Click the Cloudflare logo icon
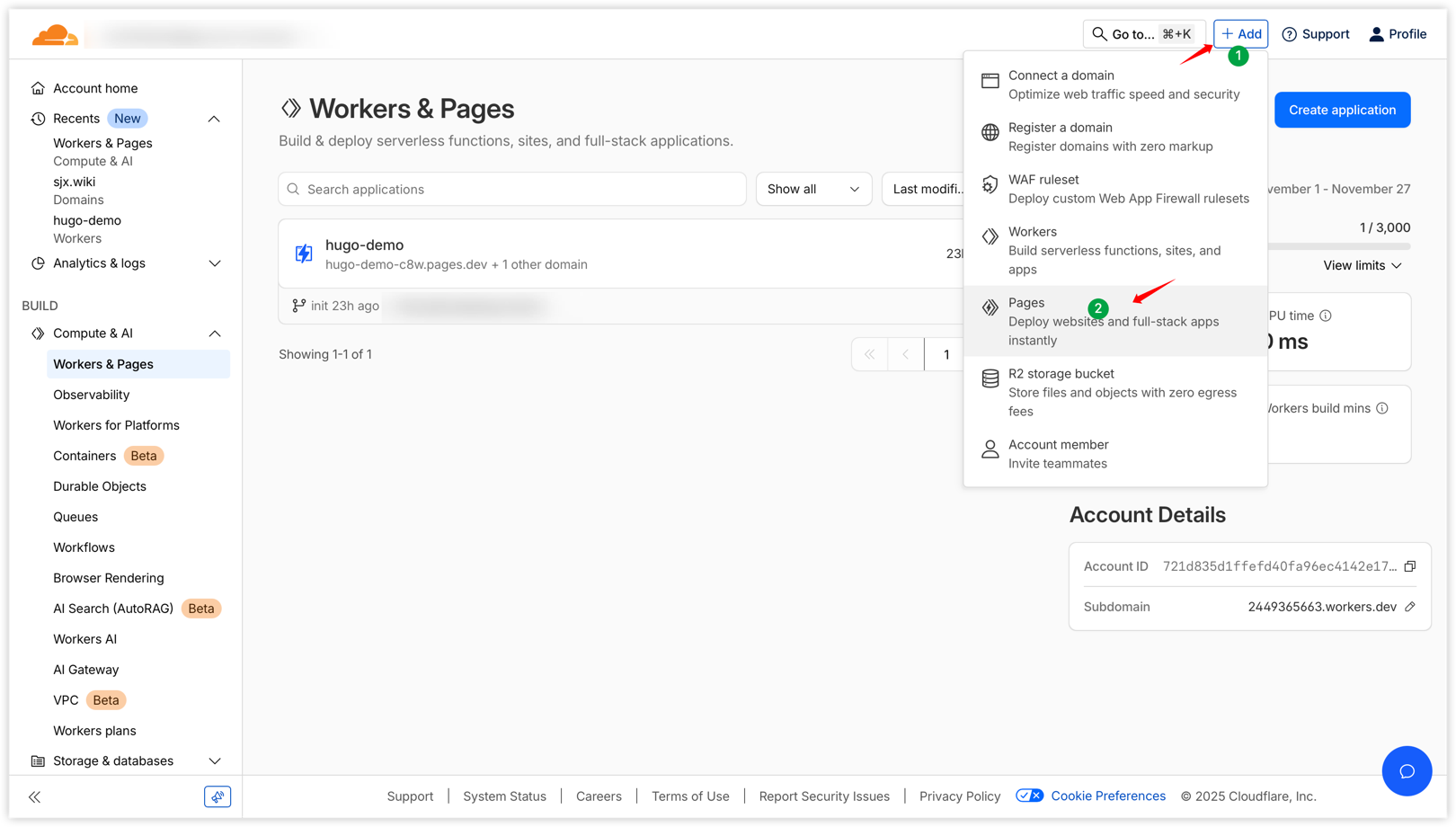Screen dimensions: 1456x827 coord(55,35)
